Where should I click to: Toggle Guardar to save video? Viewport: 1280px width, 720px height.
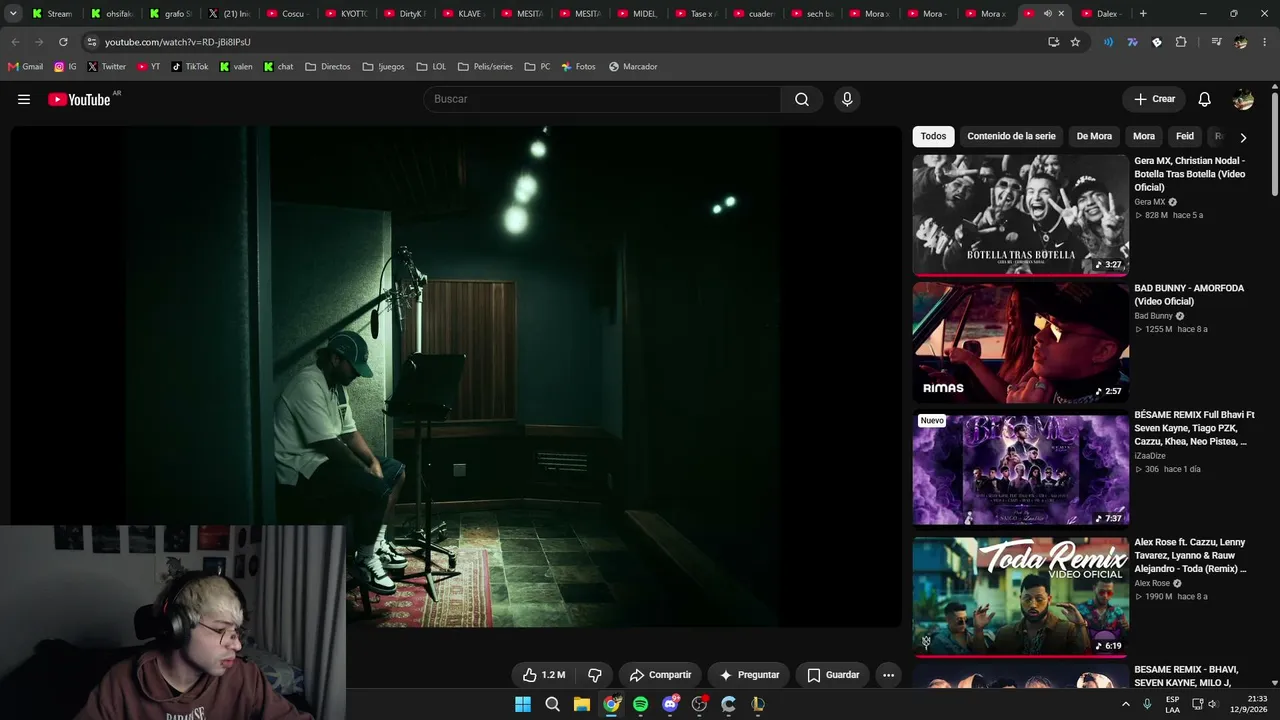[833, 675]
